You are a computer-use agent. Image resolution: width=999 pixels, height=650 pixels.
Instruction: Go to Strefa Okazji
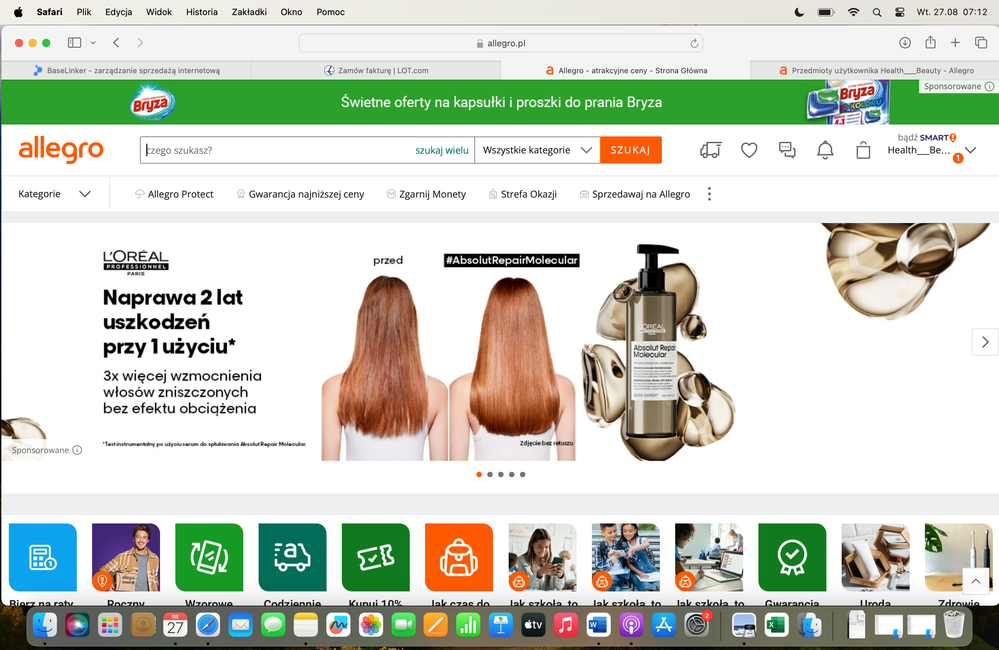522,194
